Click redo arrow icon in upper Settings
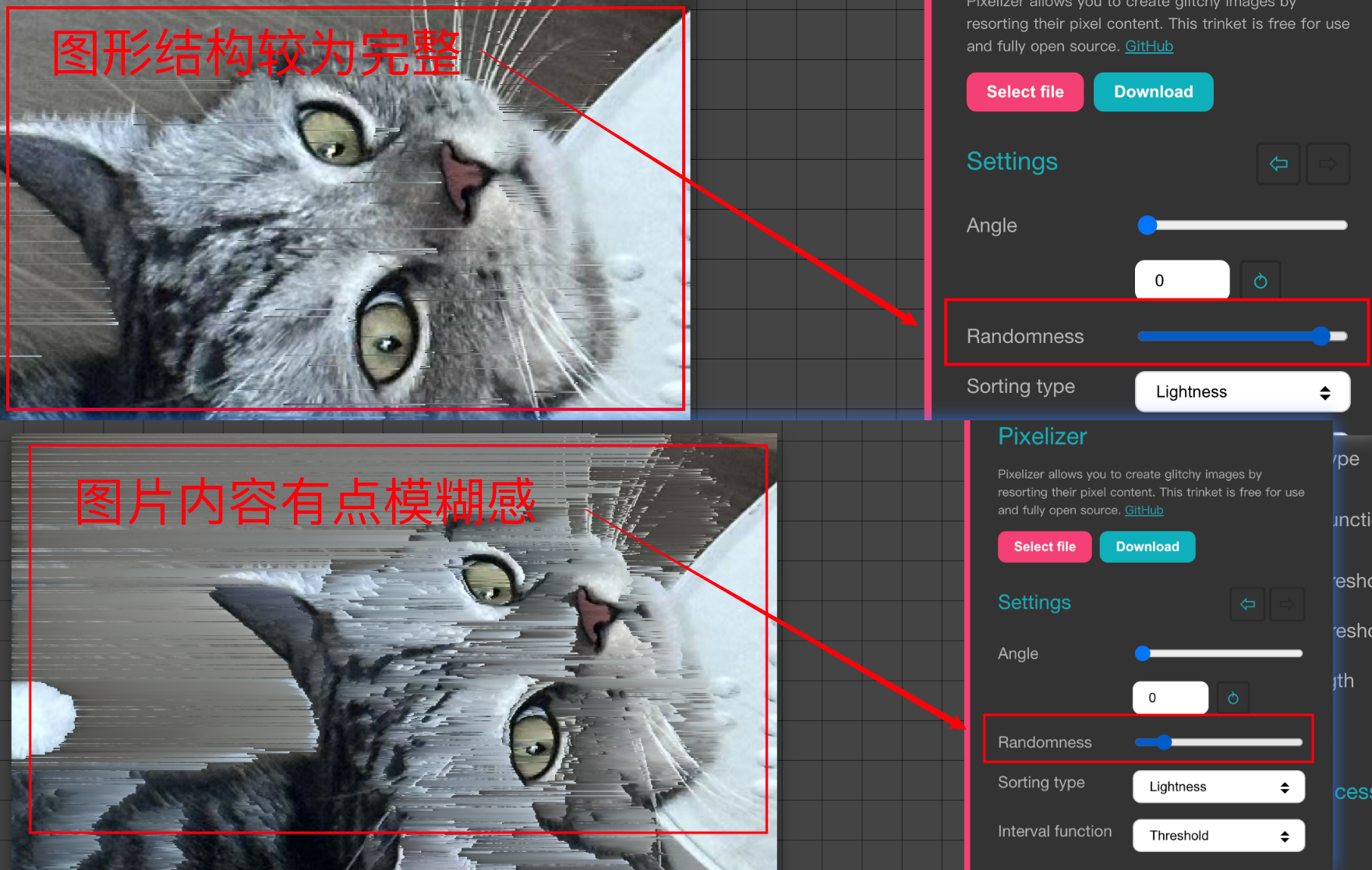The height and width of the screenshot is (870, 1372). [x=1328, y=164]
